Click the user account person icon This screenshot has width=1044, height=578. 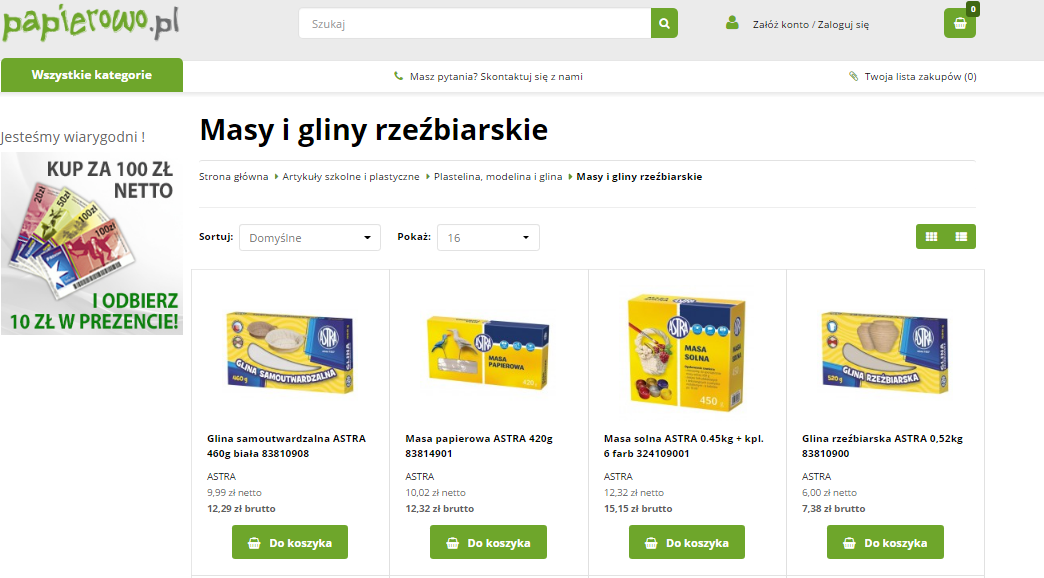(732, 23)
